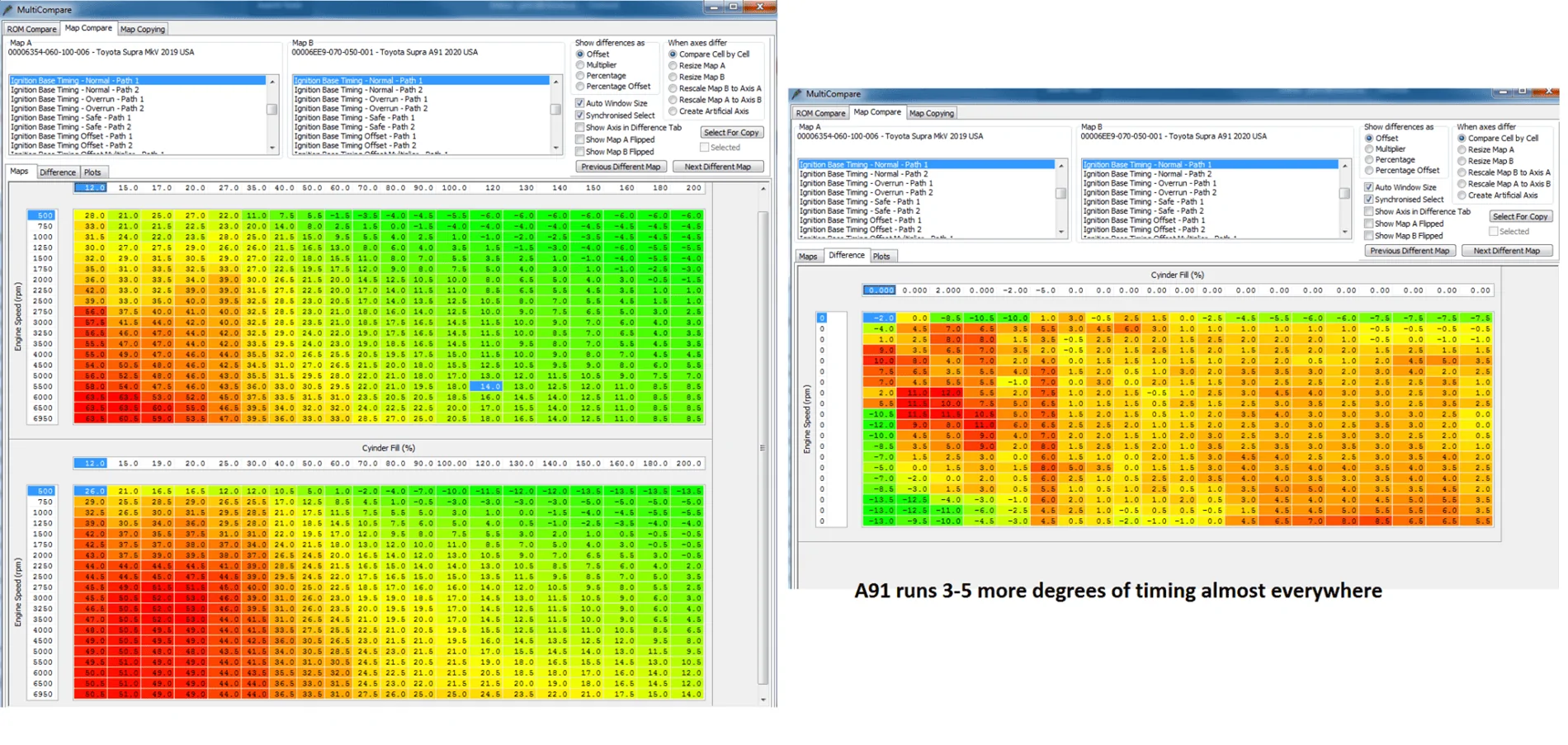Viewport: 1568px width, 745px height.
Task: Select Ignition Base Timing - Safe - Path 1 in left Map A
Action: (71, 118)
